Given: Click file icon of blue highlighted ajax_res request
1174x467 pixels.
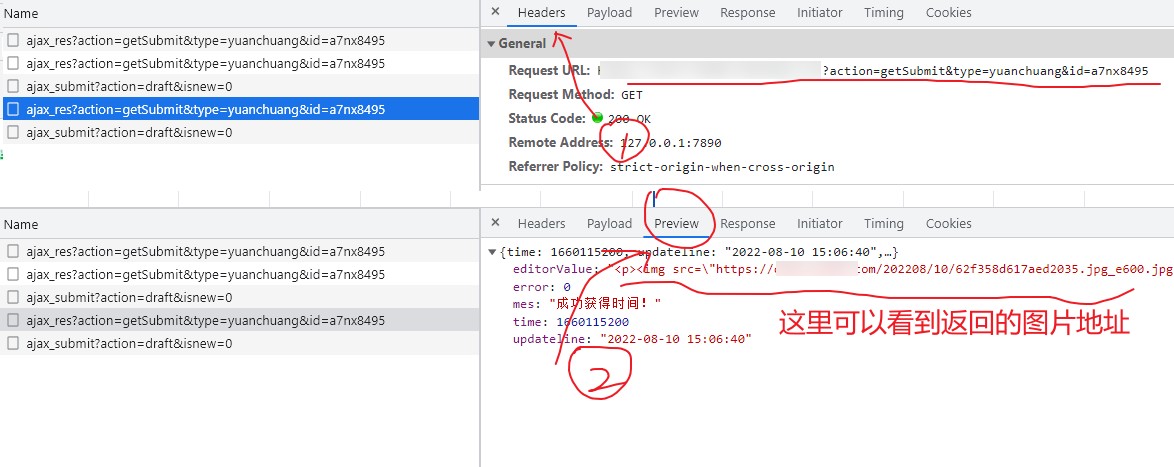Looking at the screenshot, I should click(x=13, y=109).
